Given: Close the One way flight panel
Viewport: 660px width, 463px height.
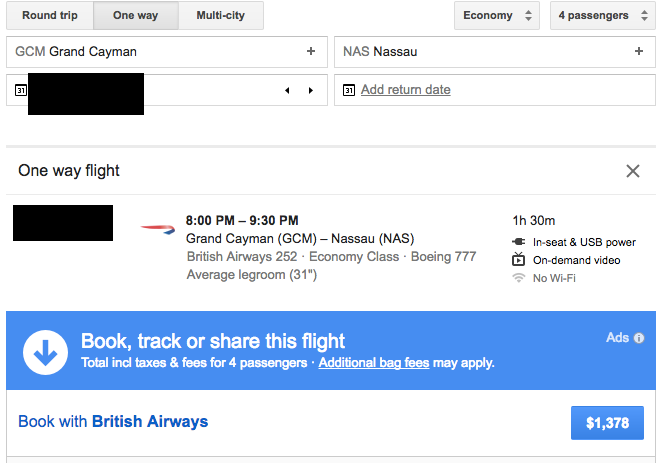Looking at the screenshot, I should point(632,171).
